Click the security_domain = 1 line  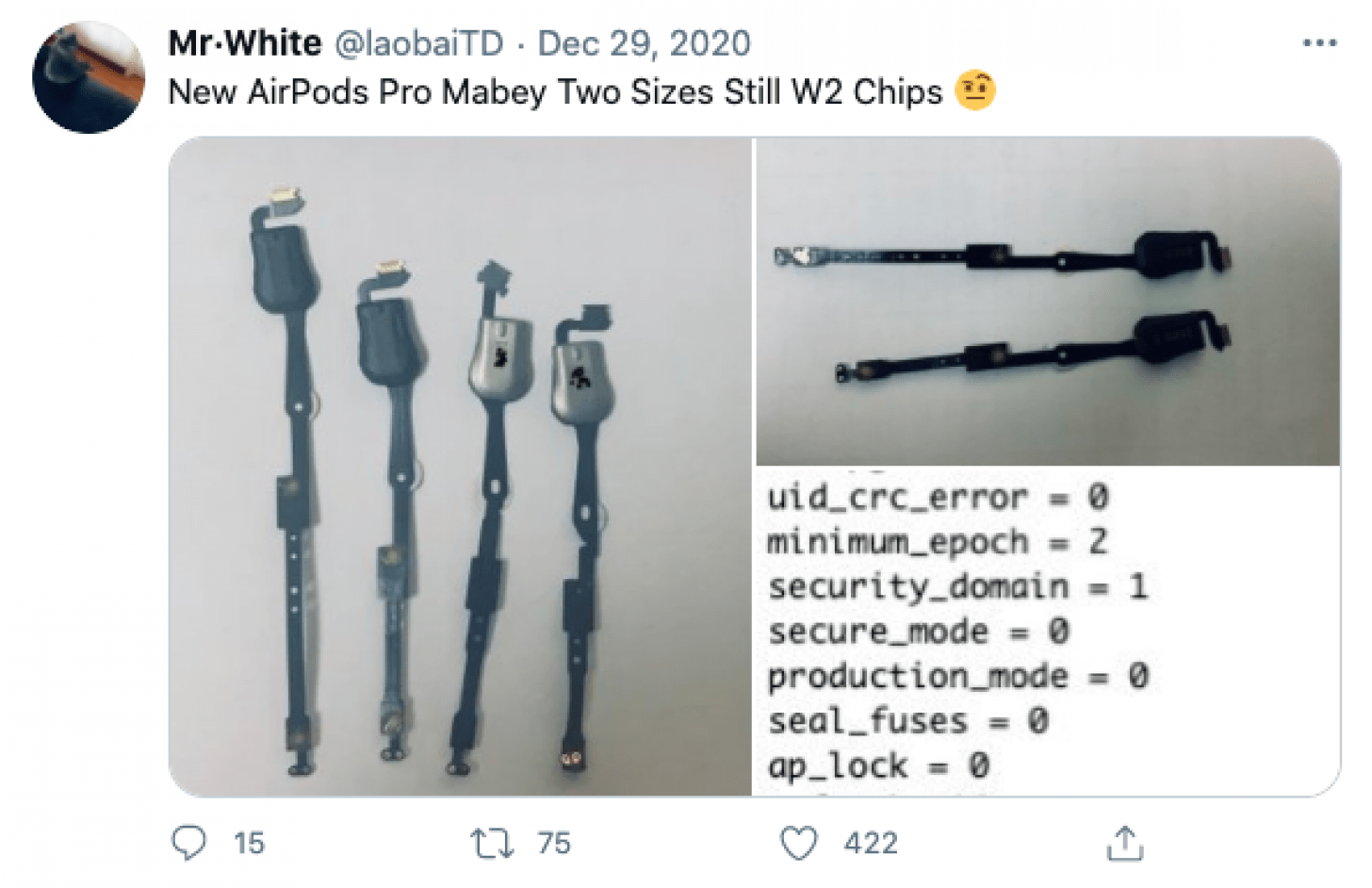[958, 586]
